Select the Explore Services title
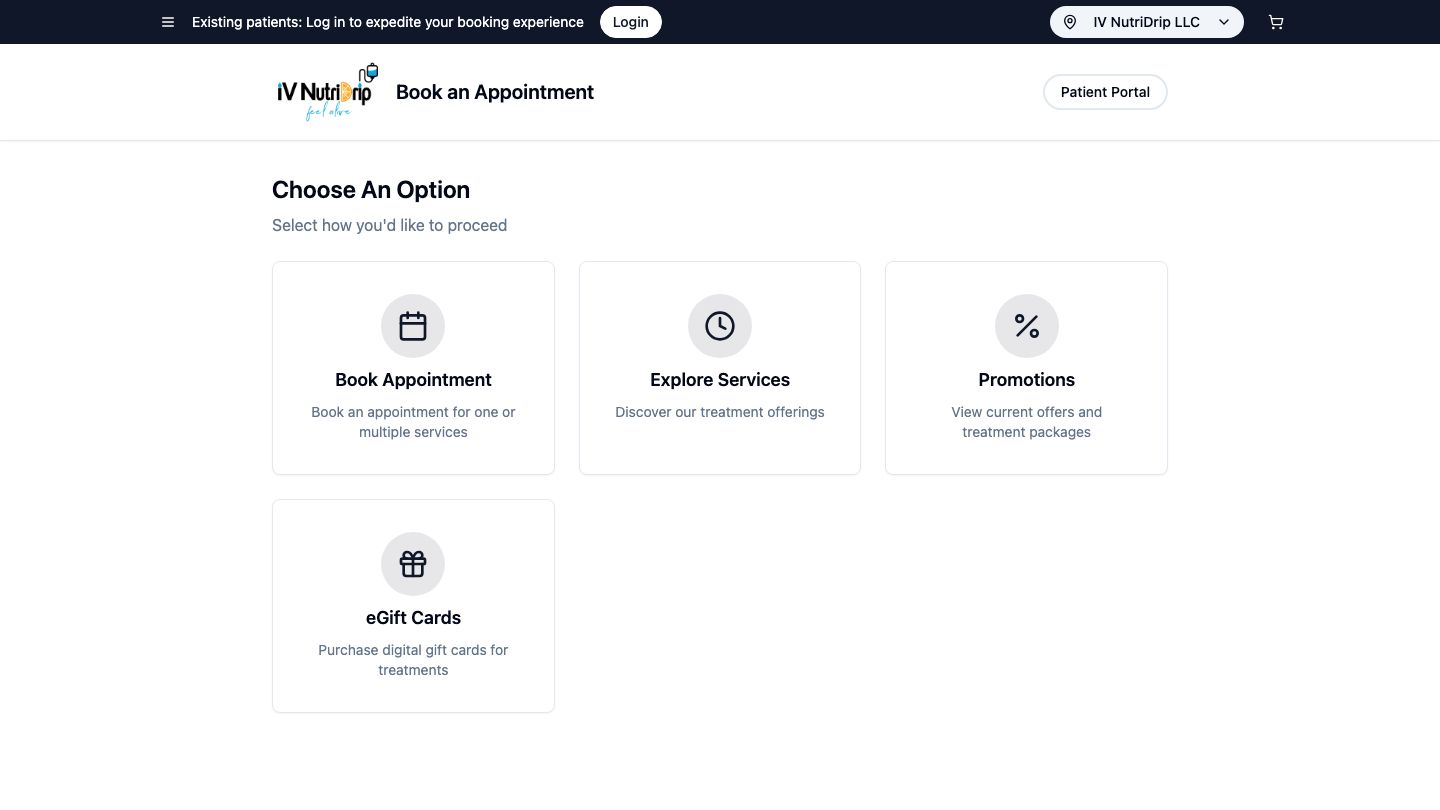The height and width of the screenshot is (810, 1440). [x=720, y=380]
